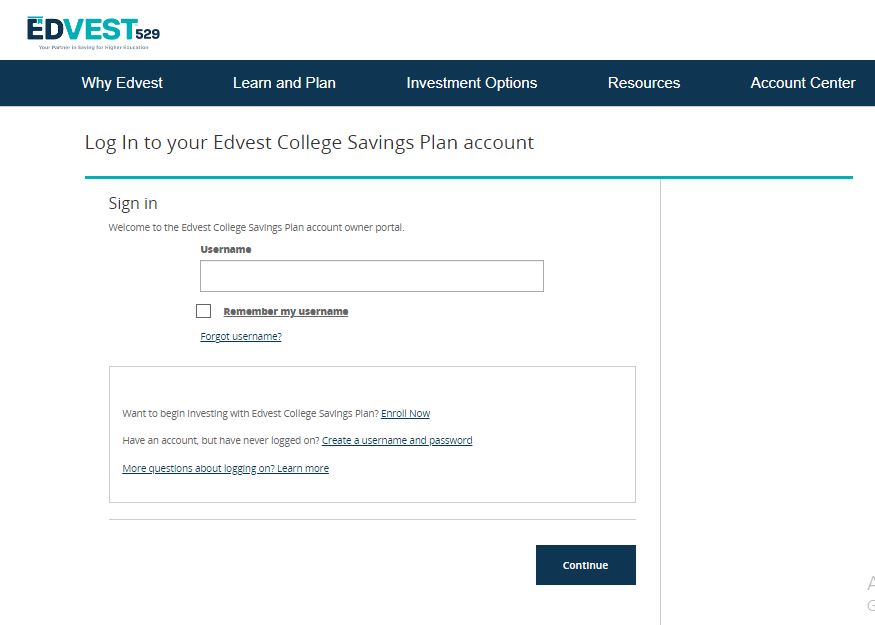Open the Resources navigation item

[643, 83]
